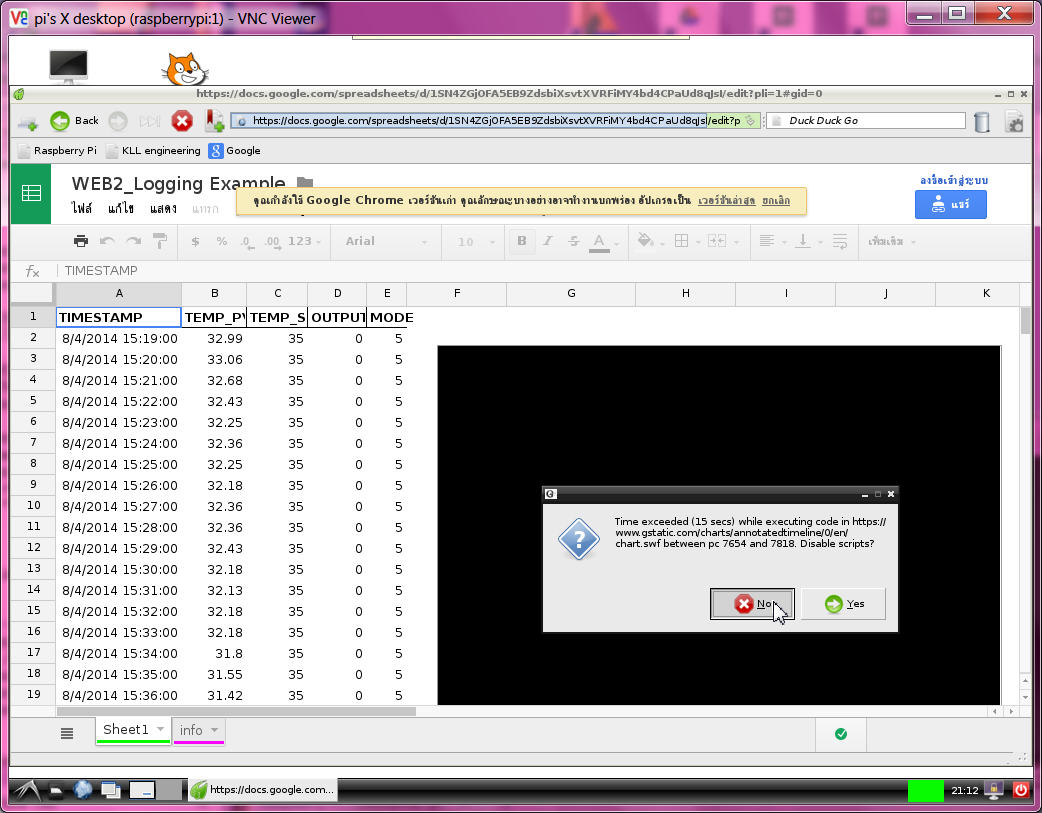This screenshot has height=813, width=1042.
Task: Open the Arial font family dropdown
Action: click(385, 241)
